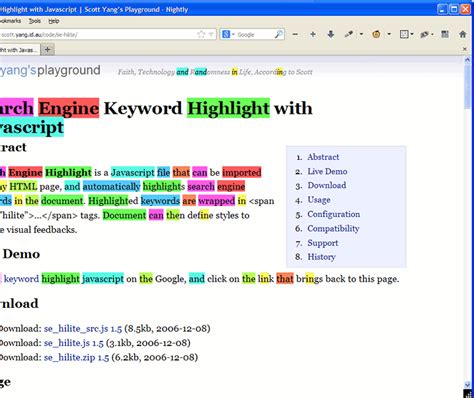The width and height of the screenshot is (474, 398).
Task: Open the Downloads arrow icon
Action: [331, 34]
